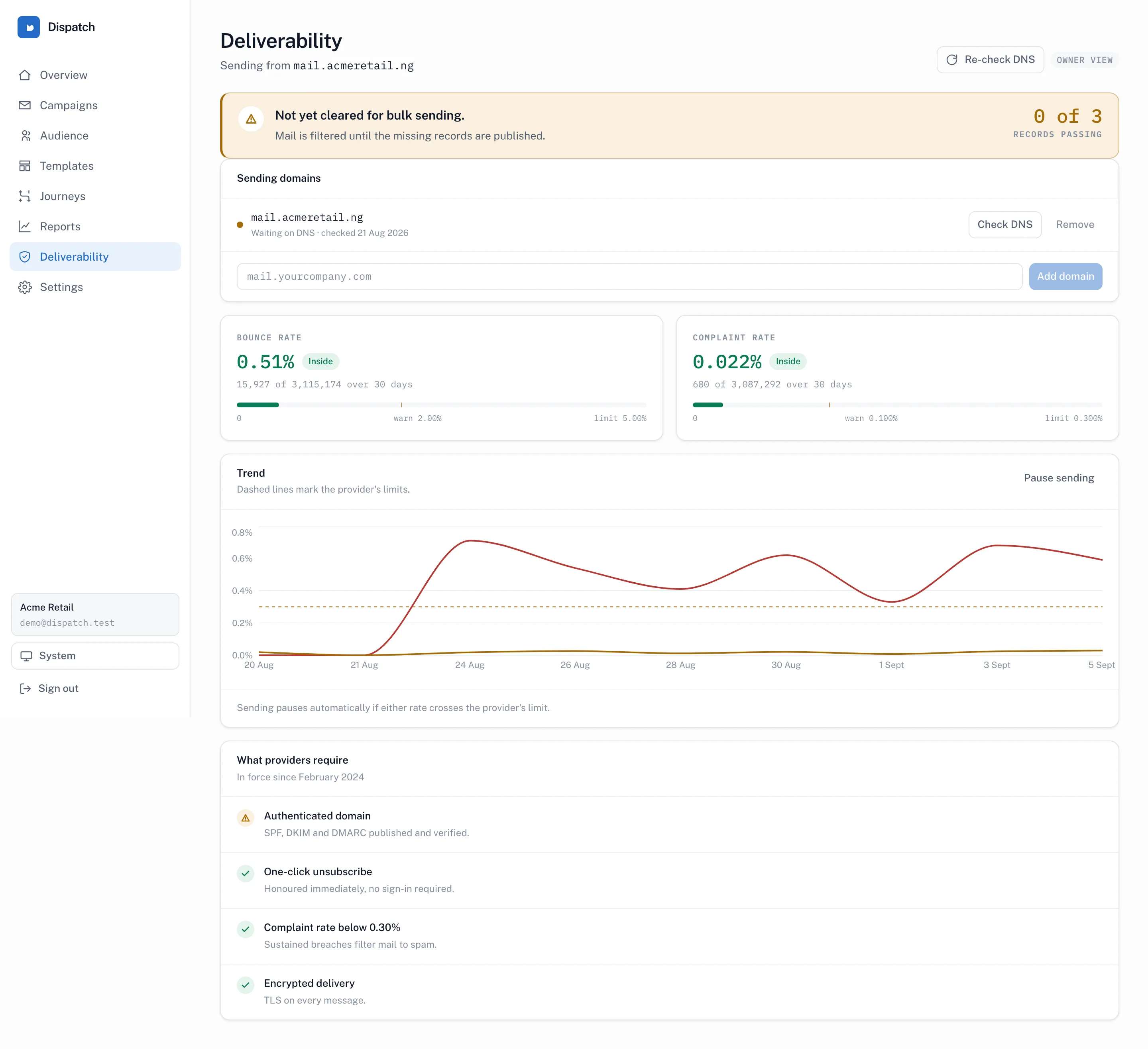The width and height of the screenshot is (1148, 1049).
Task: Navigate to the Templates label
Action: point(67,166)
